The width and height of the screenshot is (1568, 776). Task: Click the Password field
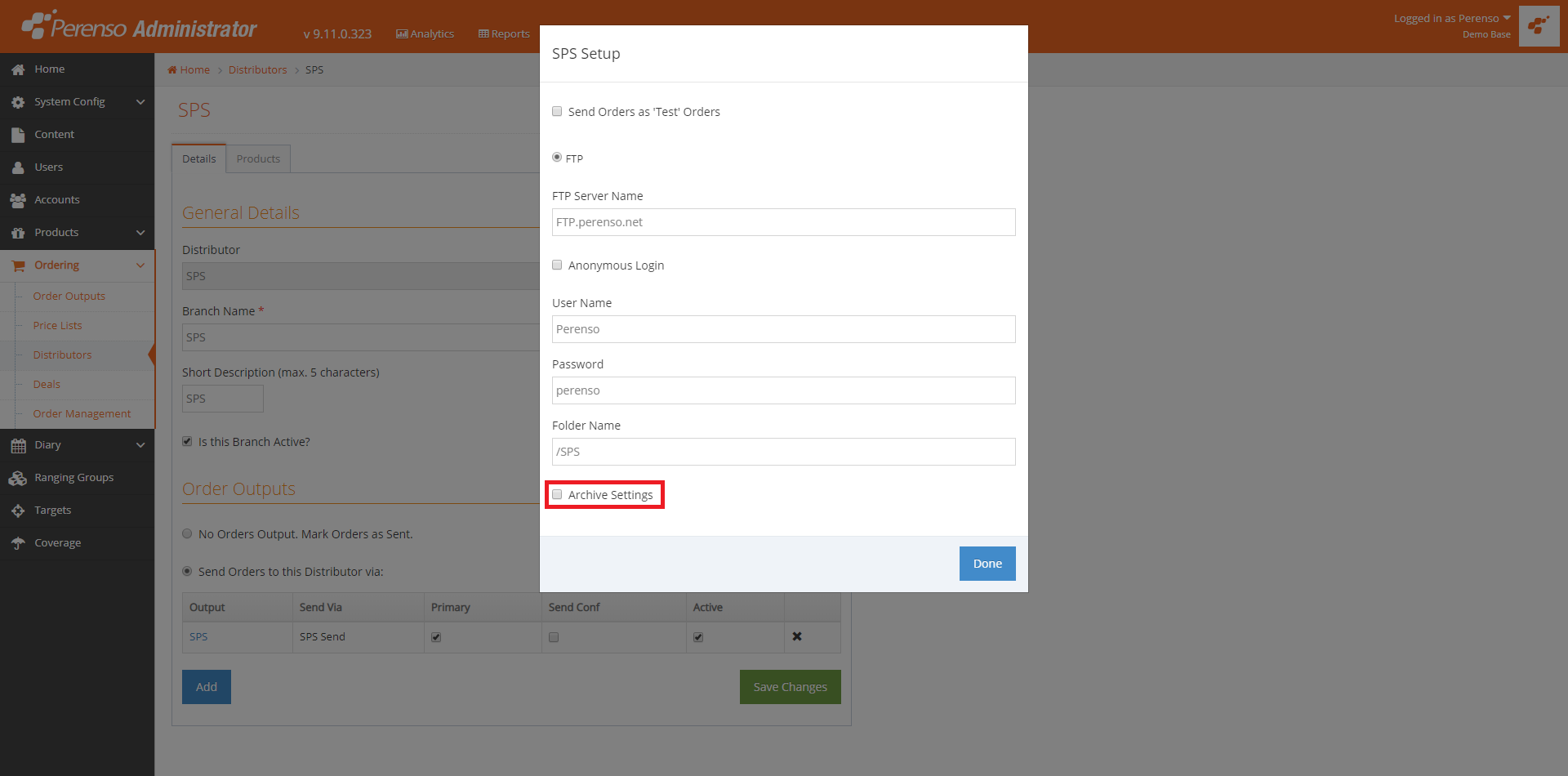coord(784,390)
